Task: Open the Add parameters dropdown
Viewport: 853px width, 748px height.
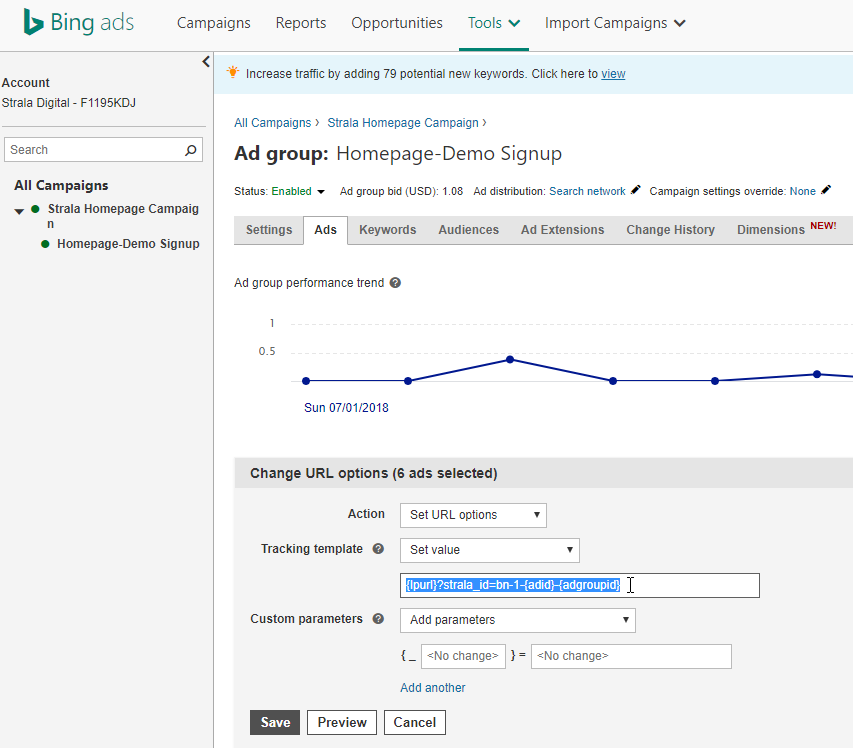Action: coord(518,620)
